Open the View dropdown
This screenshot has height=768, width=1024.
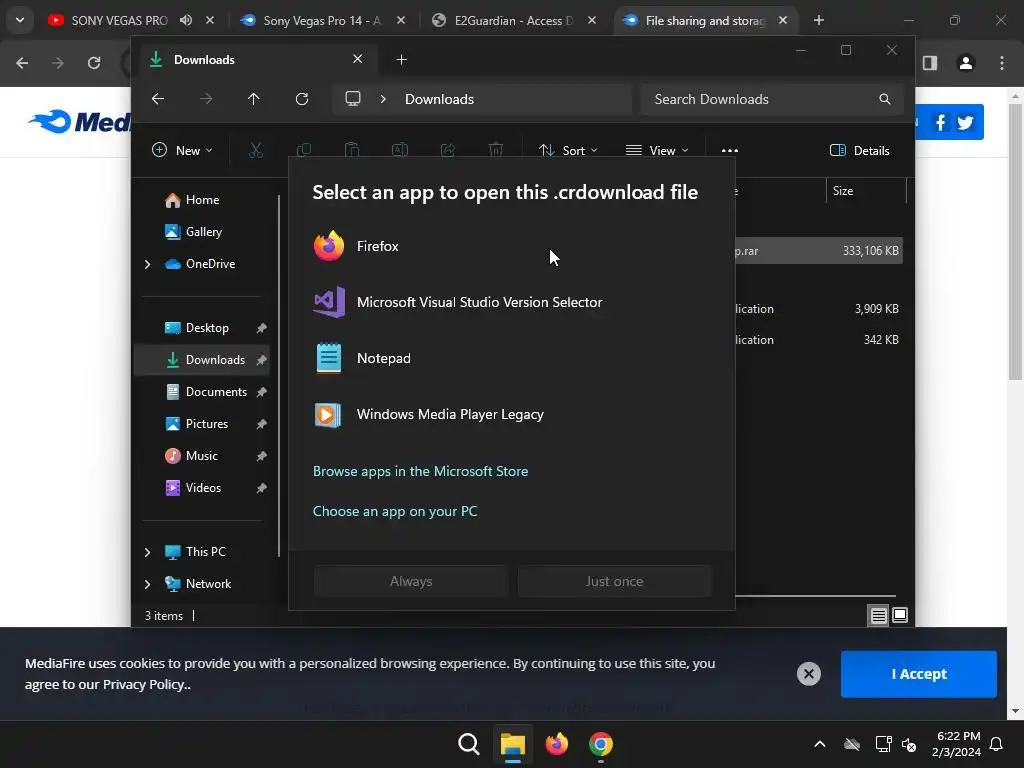(657, 151)
